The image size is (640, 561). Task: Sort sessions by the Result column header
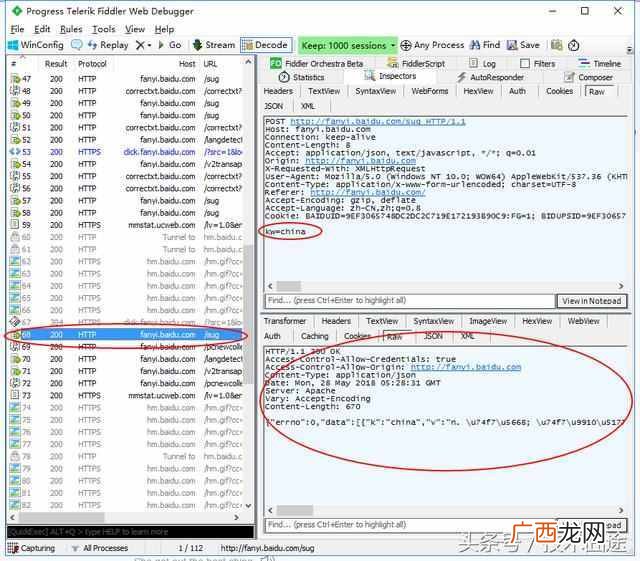click(56, 64)
